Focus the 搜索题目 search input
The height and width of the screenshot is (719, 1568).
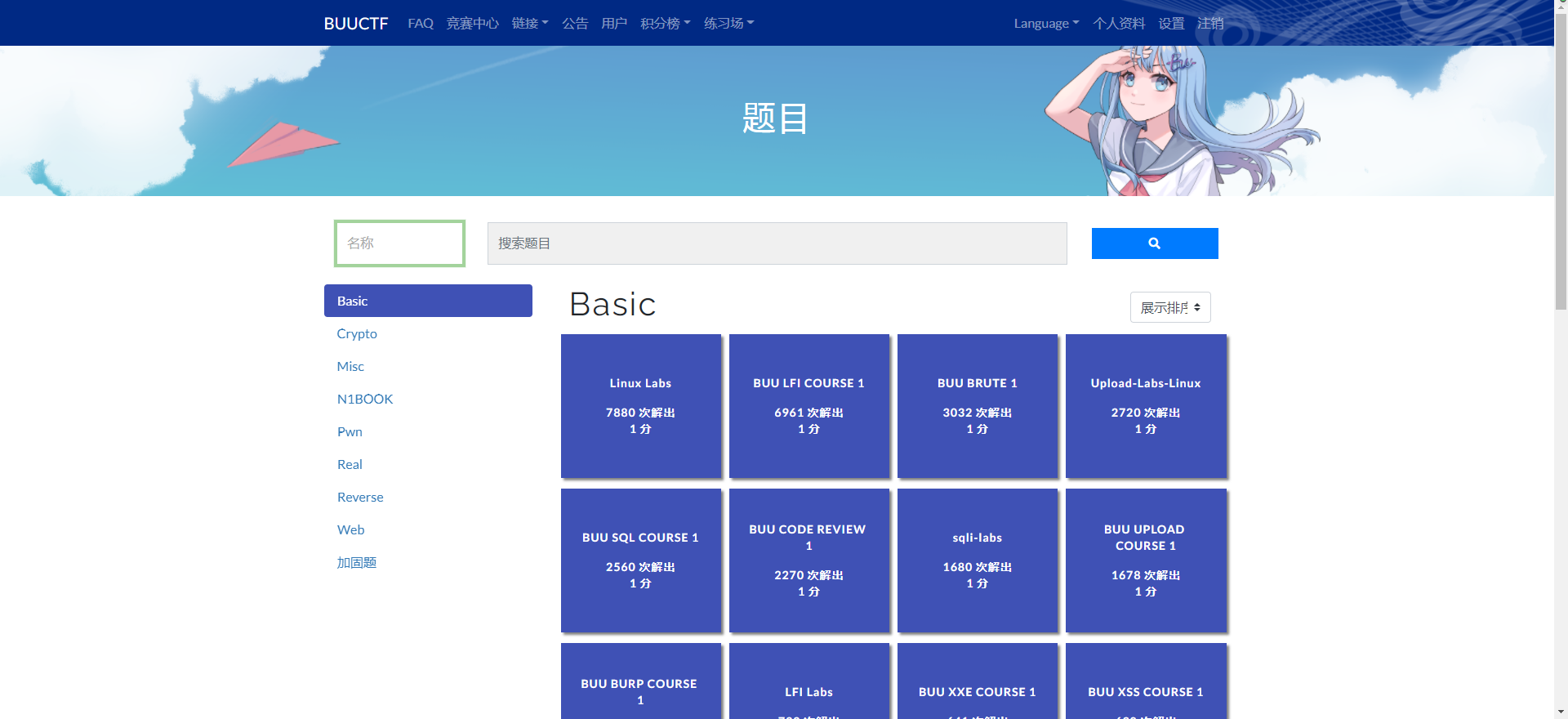(x=777, y=243)
